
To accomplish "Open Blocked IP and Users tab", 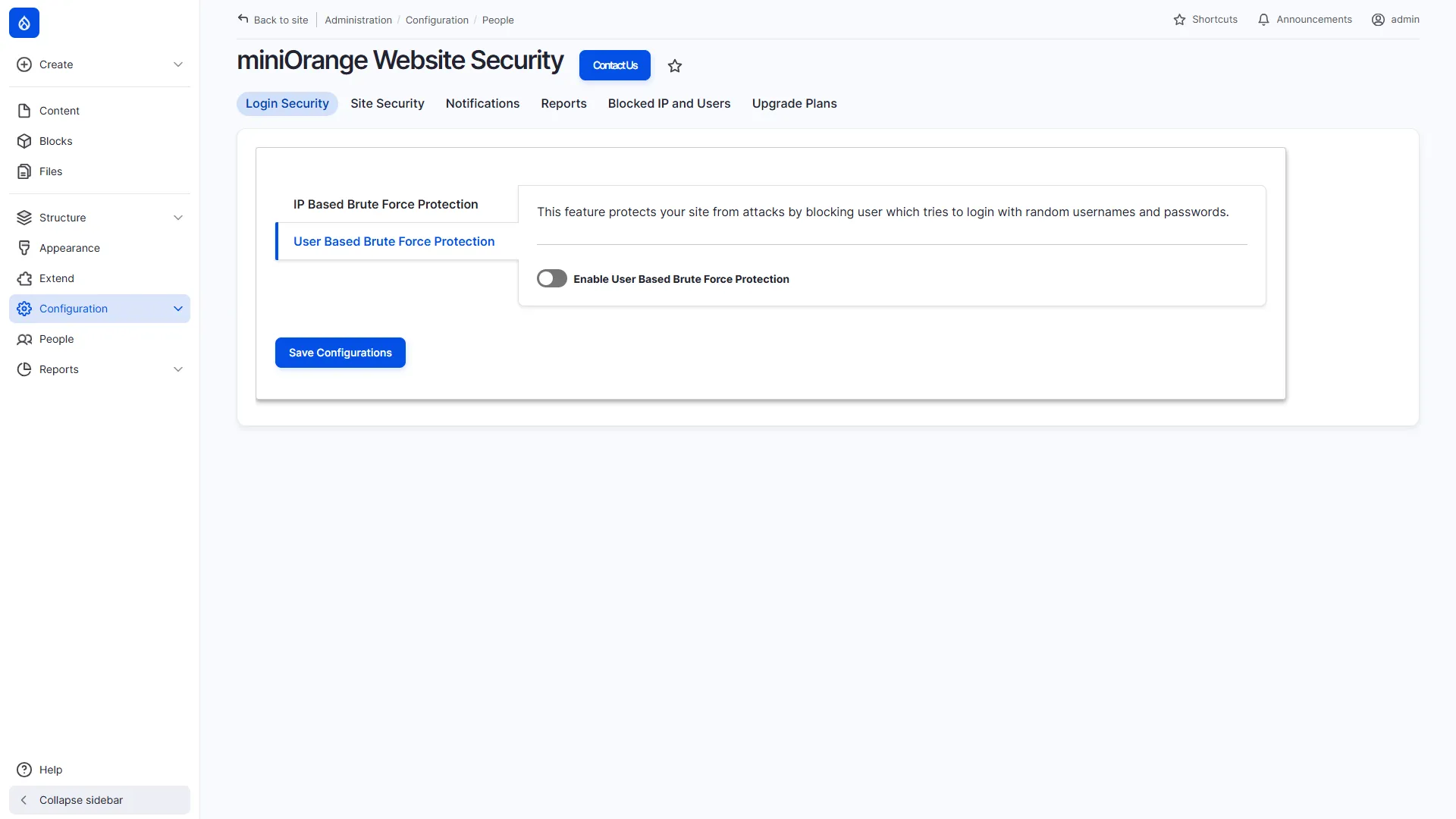I will [x=669, y=104].
